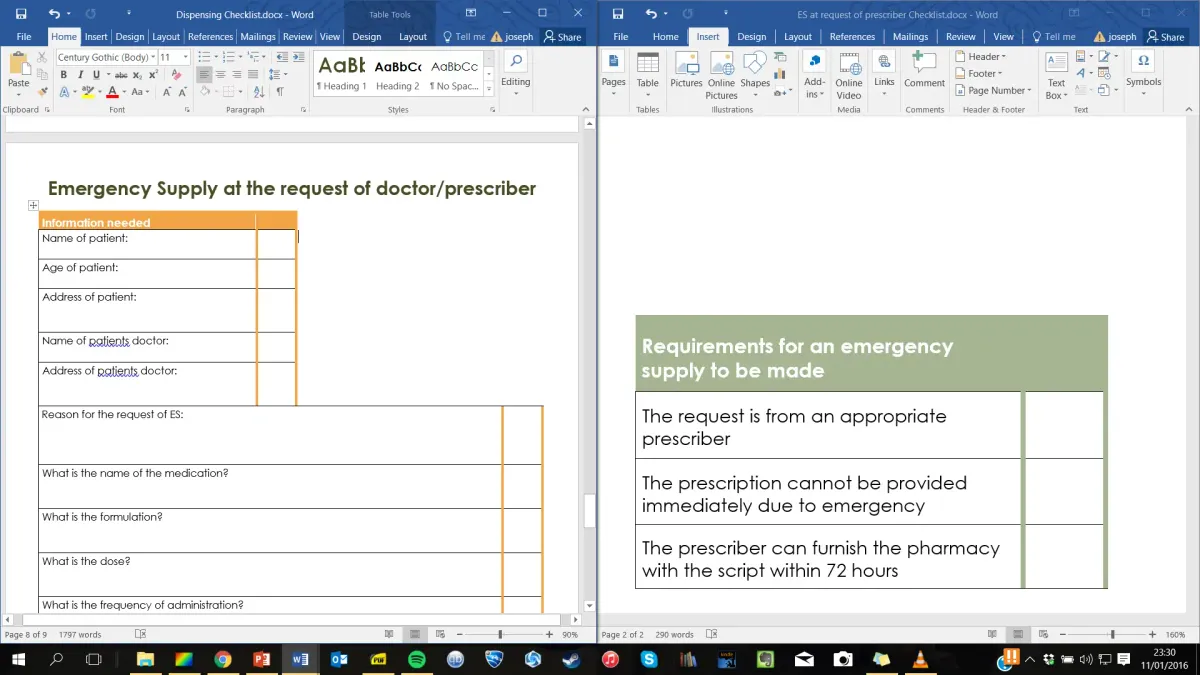
Task: Center-align text in Paragraph group
Action: tap(220, 75)
